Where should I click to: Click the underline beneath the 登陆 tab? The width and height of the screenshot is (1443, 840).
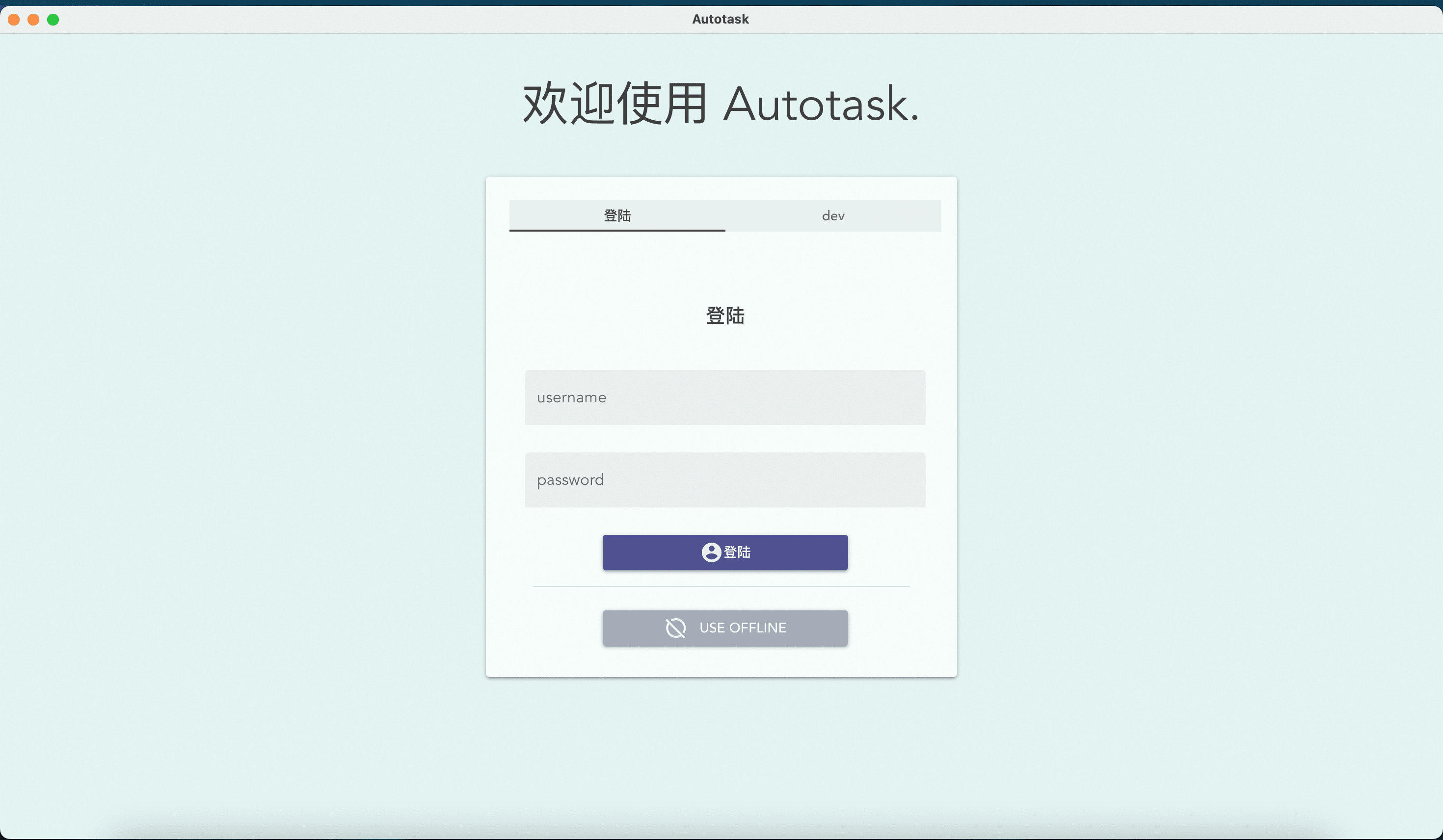(x=616, y=230)
